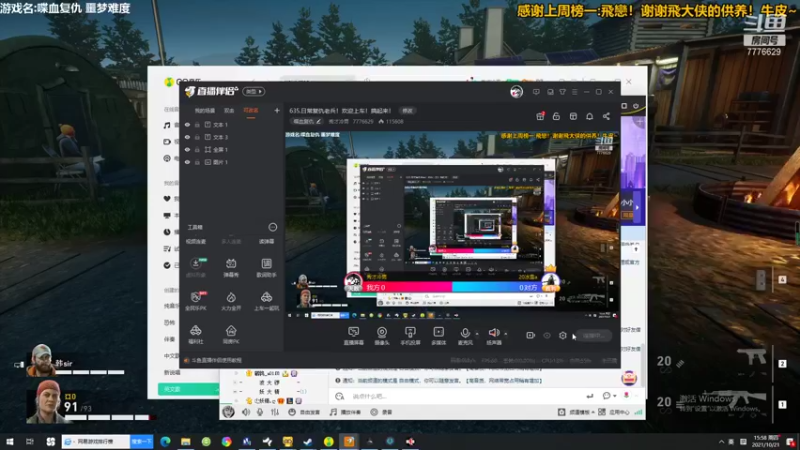Expand the chat bubble dropdown arrow
The height and width of the screenshot is (450, 800).
[615, 396]
